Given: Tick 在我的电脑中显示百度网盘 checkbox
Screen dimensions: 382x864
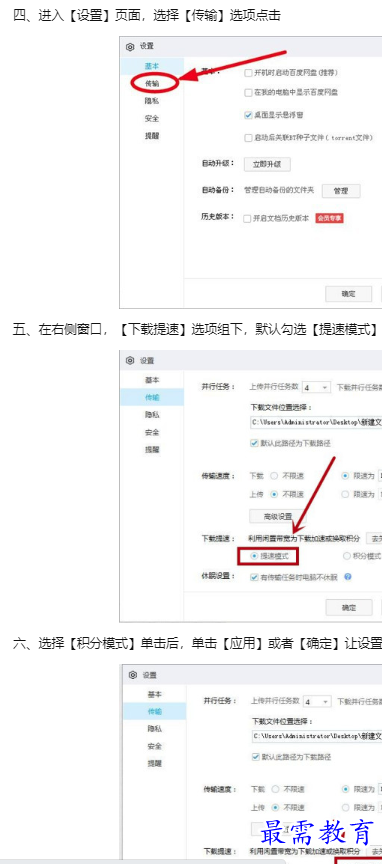Looking at the screenshot, I should click(248, 93).
